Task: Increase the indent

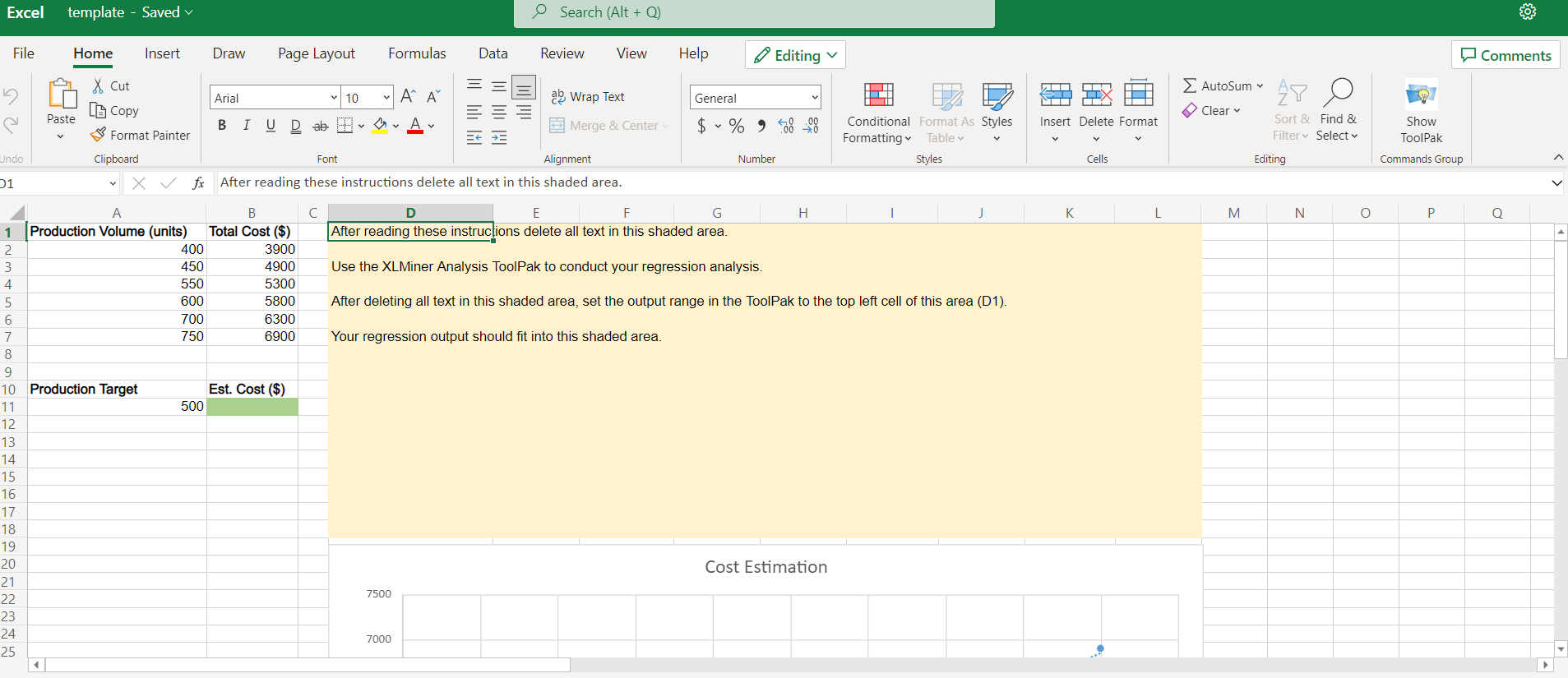Action: [499, 137]
